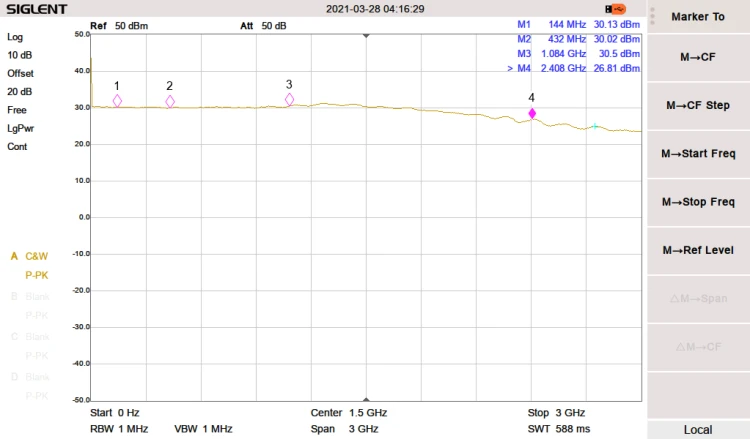Click the center frequency triangle at top of graph
The width and height of the screenshot is (750, 439).
click(366, 36)
